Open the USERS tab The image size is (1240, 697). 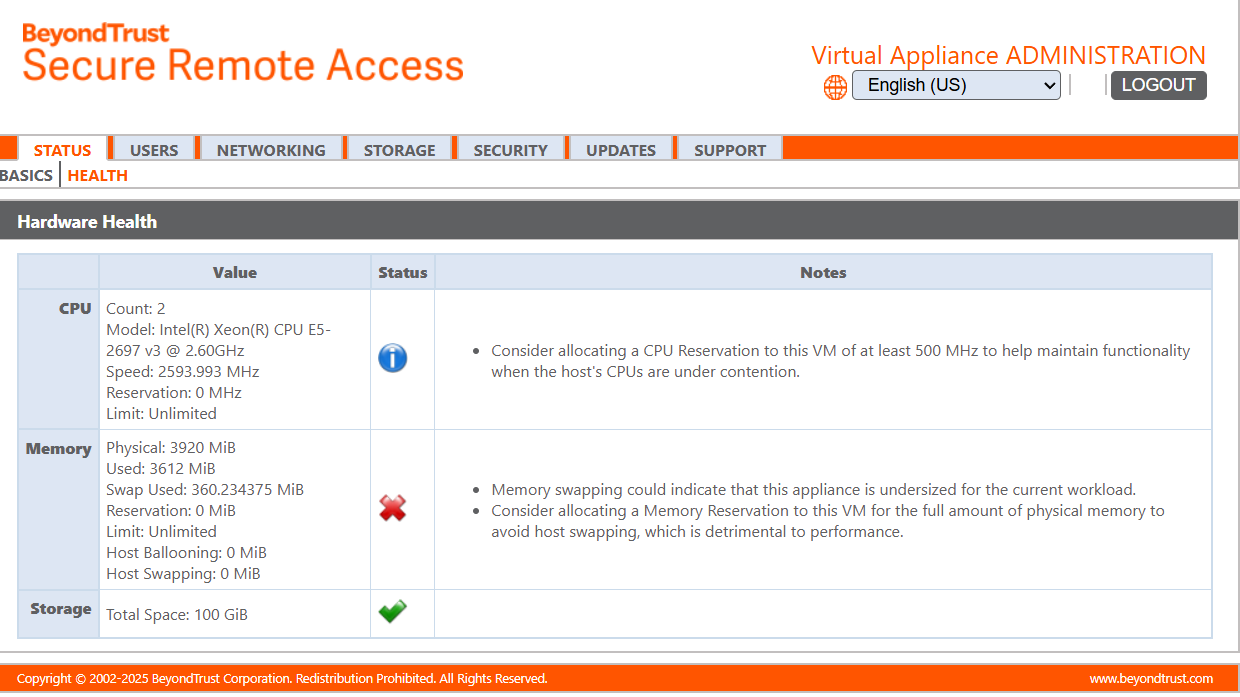tap(154, 149)
